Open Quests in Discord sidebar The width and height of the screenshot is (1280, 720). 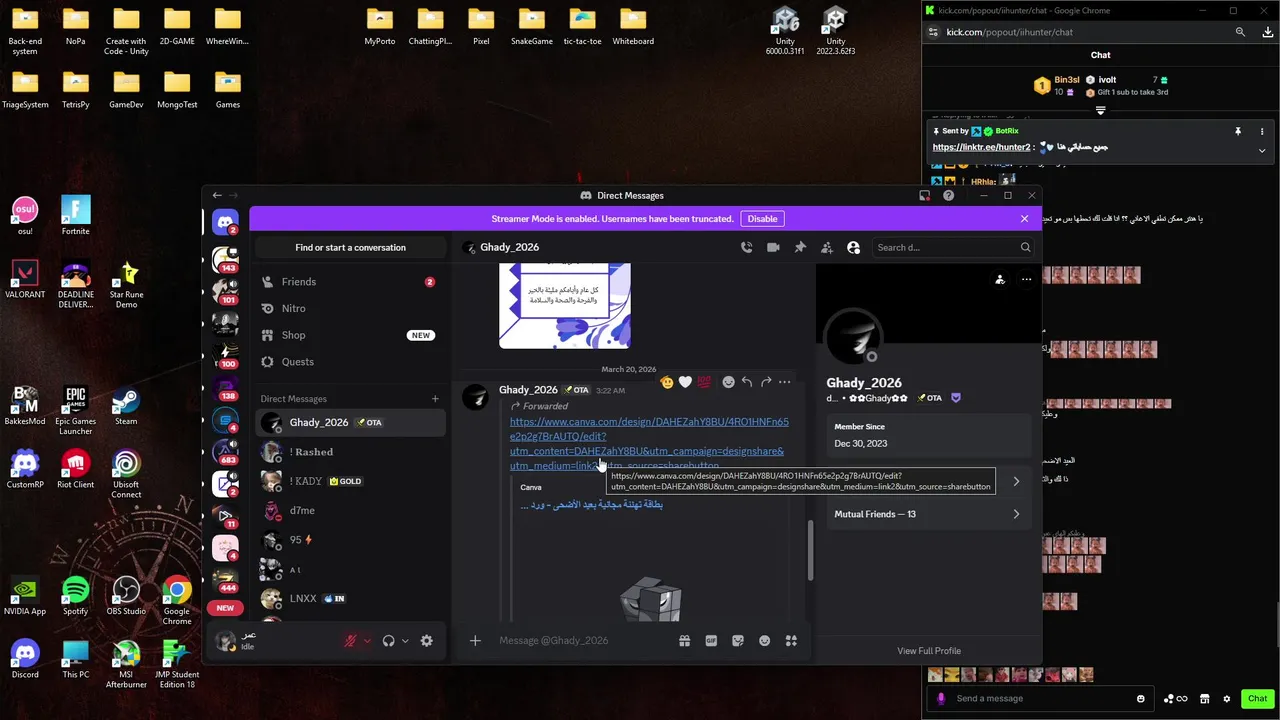tap(350, 362)
